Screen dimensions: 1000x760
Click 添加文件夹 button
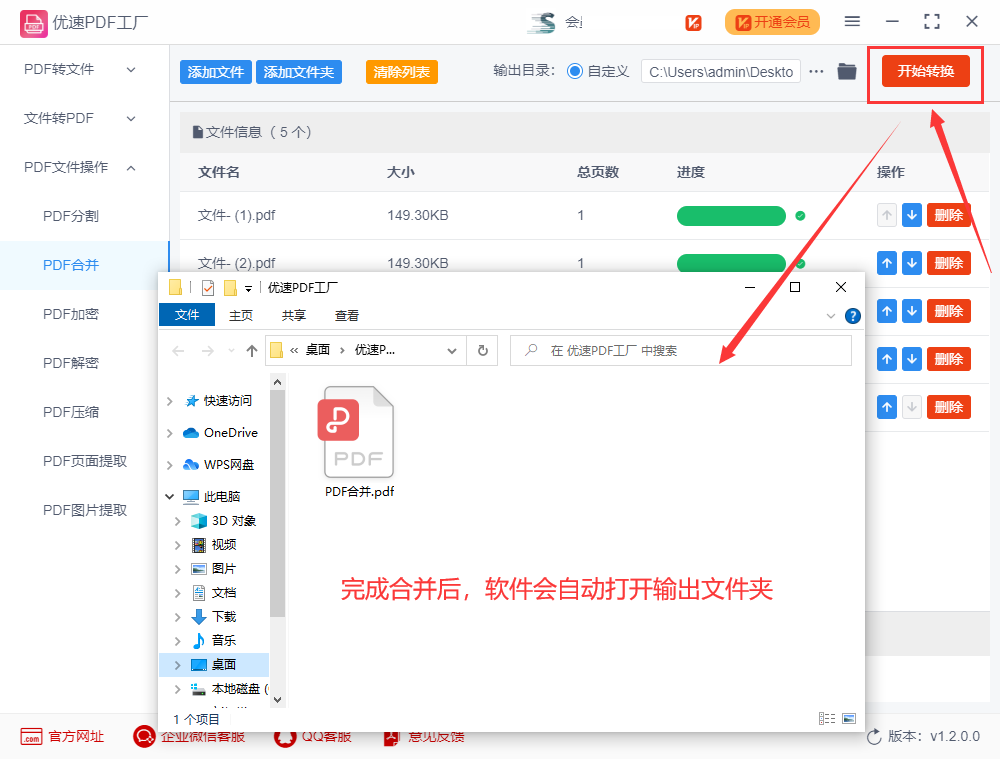point(298,72)
